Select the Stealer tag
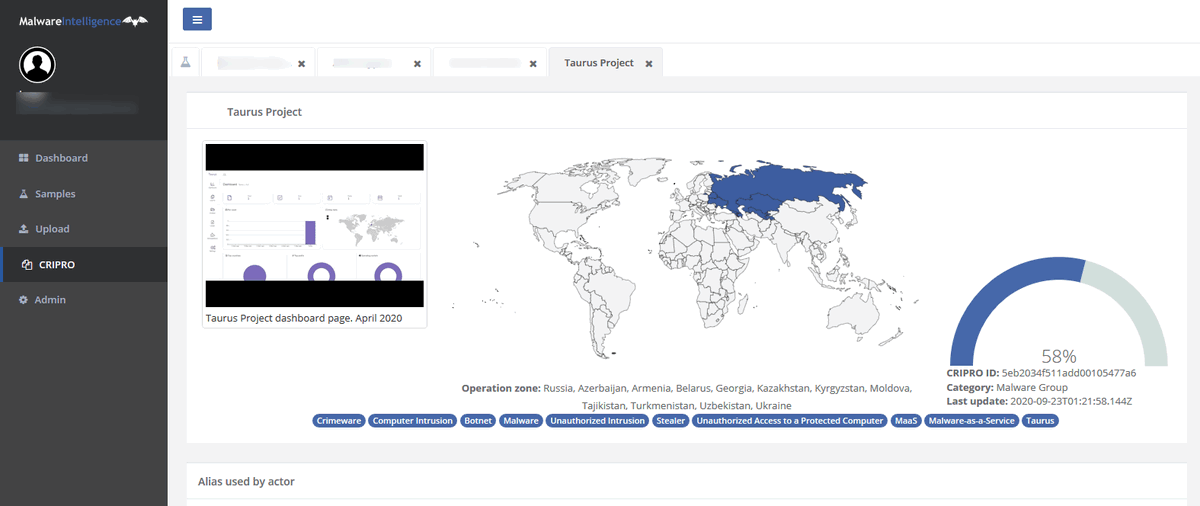Screen dimensions: 1200x506 [x=670, y=421]
